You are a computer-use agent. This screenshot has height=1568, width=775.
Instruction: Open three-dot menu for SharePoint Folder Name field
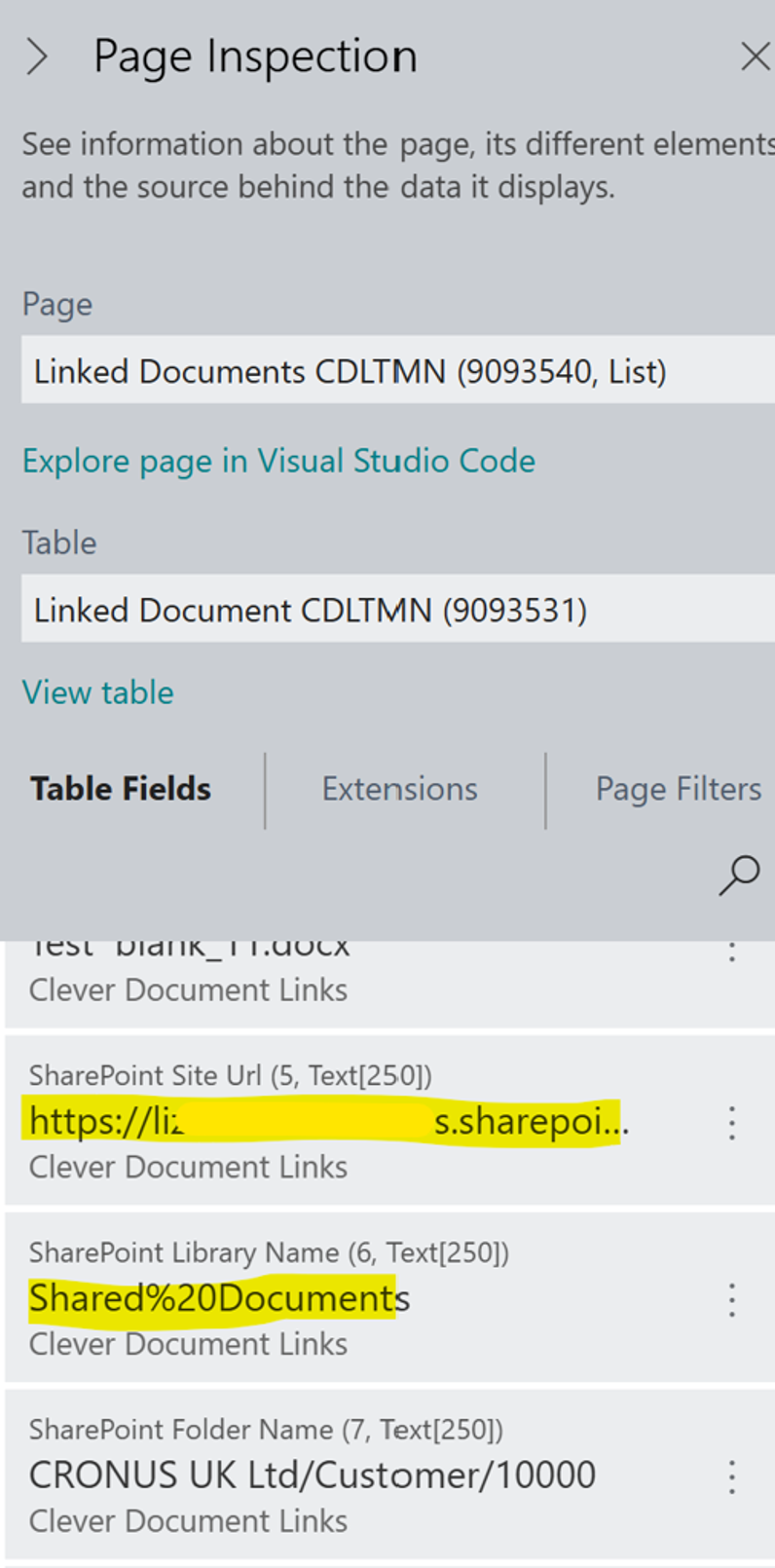coord(732,1477)
